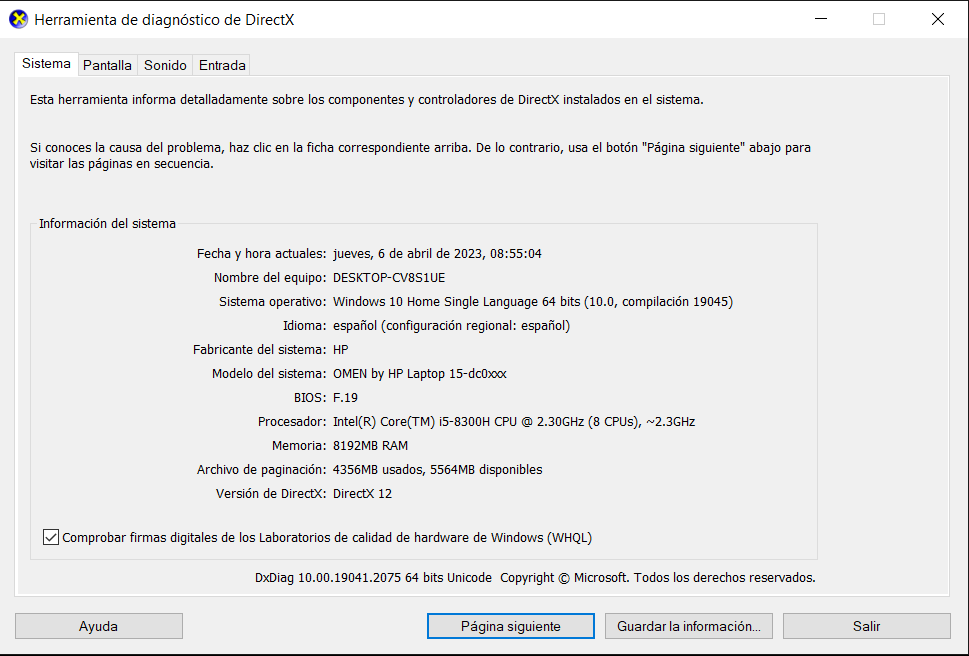Click the DirectX logo icon in the title bar

19,19
